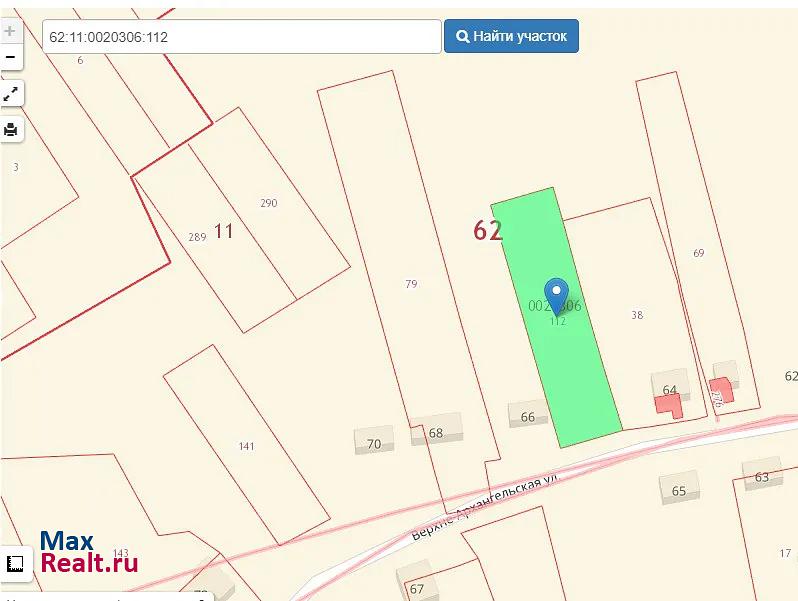Open the measure ruler tool icon
798x601 pixels.
(x=14, y=563)
